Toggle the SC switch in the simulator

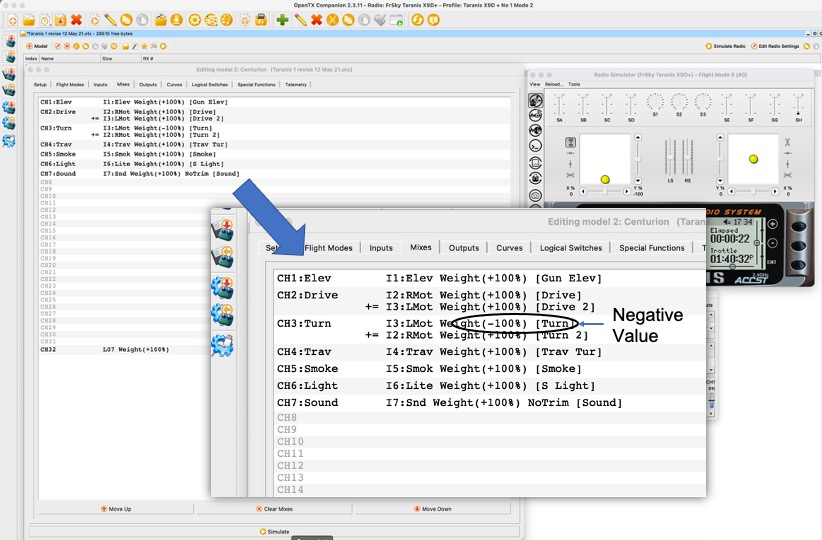[x=607, y=105]
